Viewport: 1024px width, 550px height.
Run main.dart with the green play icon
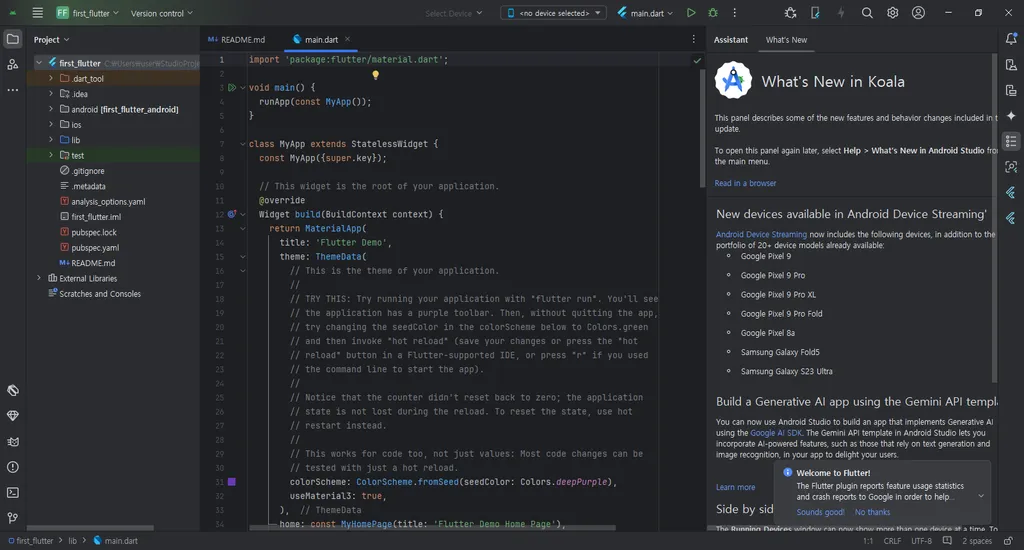coord(691,13)
